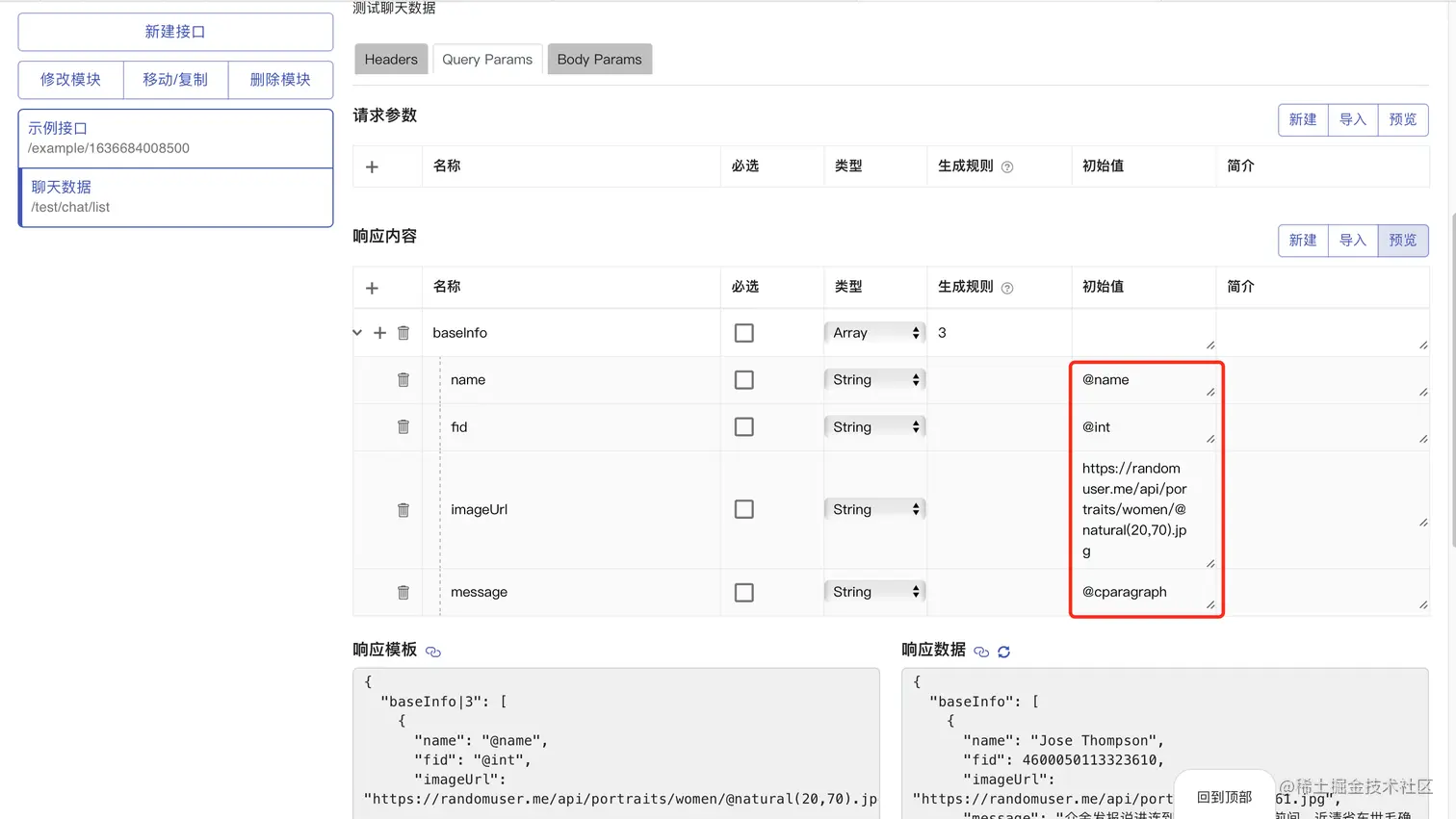
Task: Click 修改模块 button
Action: pyautogui.click(x=70, y=80)
